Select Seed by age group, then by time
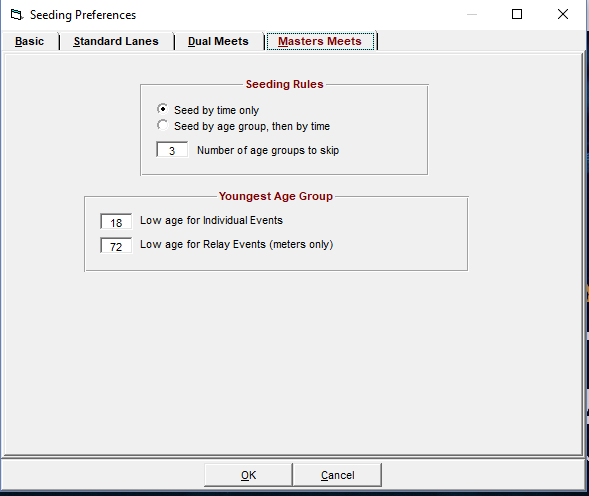Viewport: 589px width, 496px height. point(163,125)
